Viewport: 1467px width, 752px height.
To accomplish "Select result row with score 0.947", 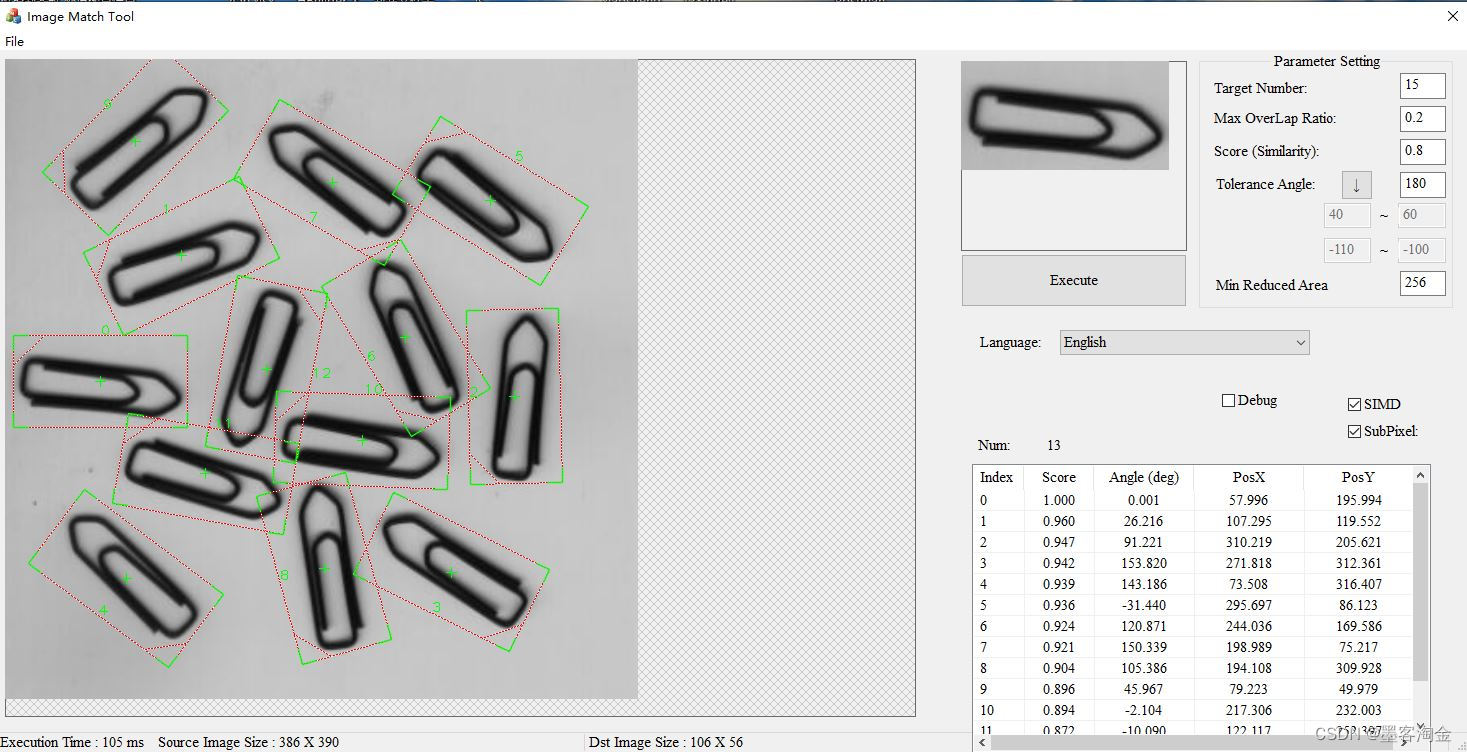I will pos(1193,542).
